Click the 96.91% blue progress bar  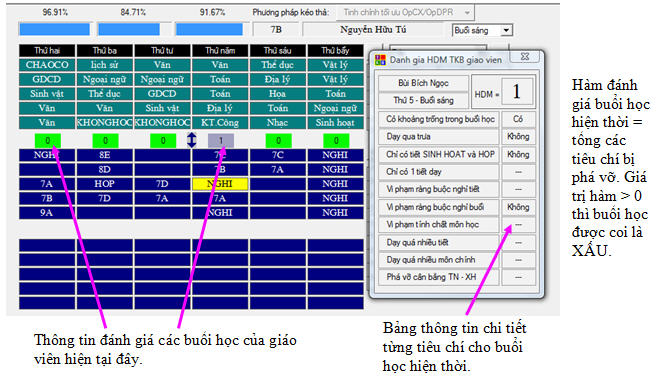pyautogui.click(x=54, y=29)
